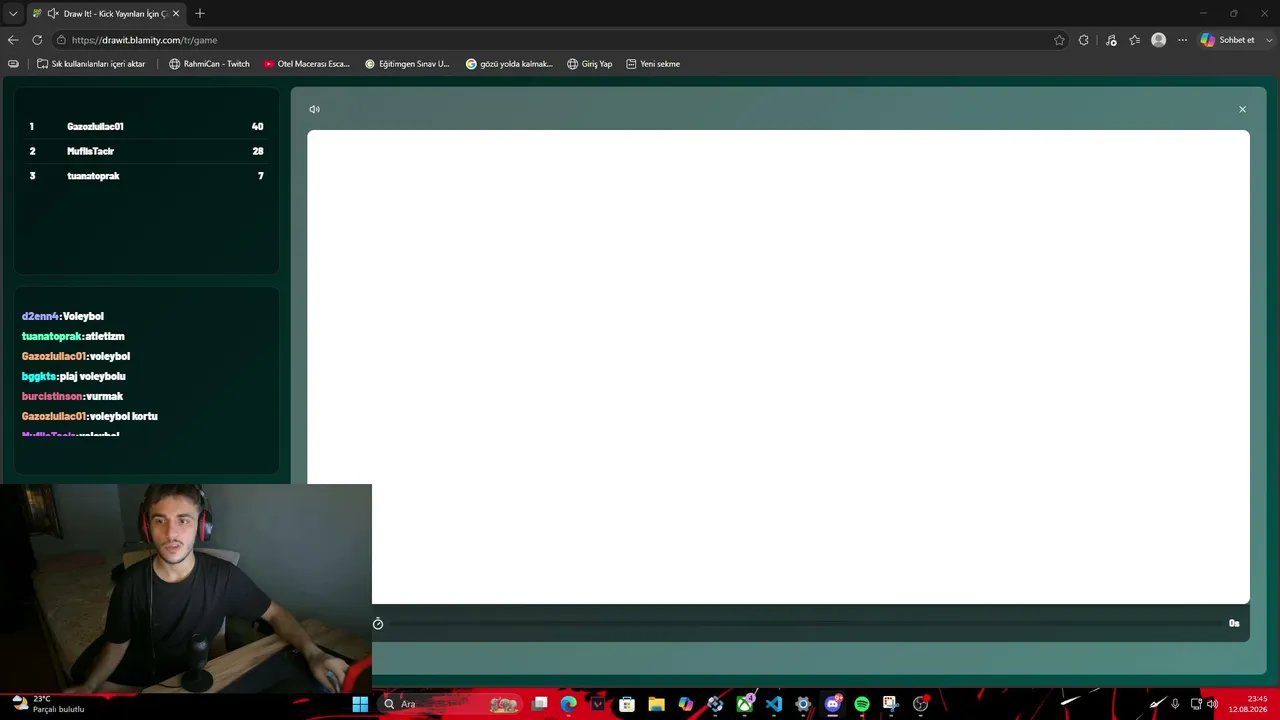Screen dimensions: 1280x720
Task: Open Spotify from the taskbar
Action: [862, 704]
